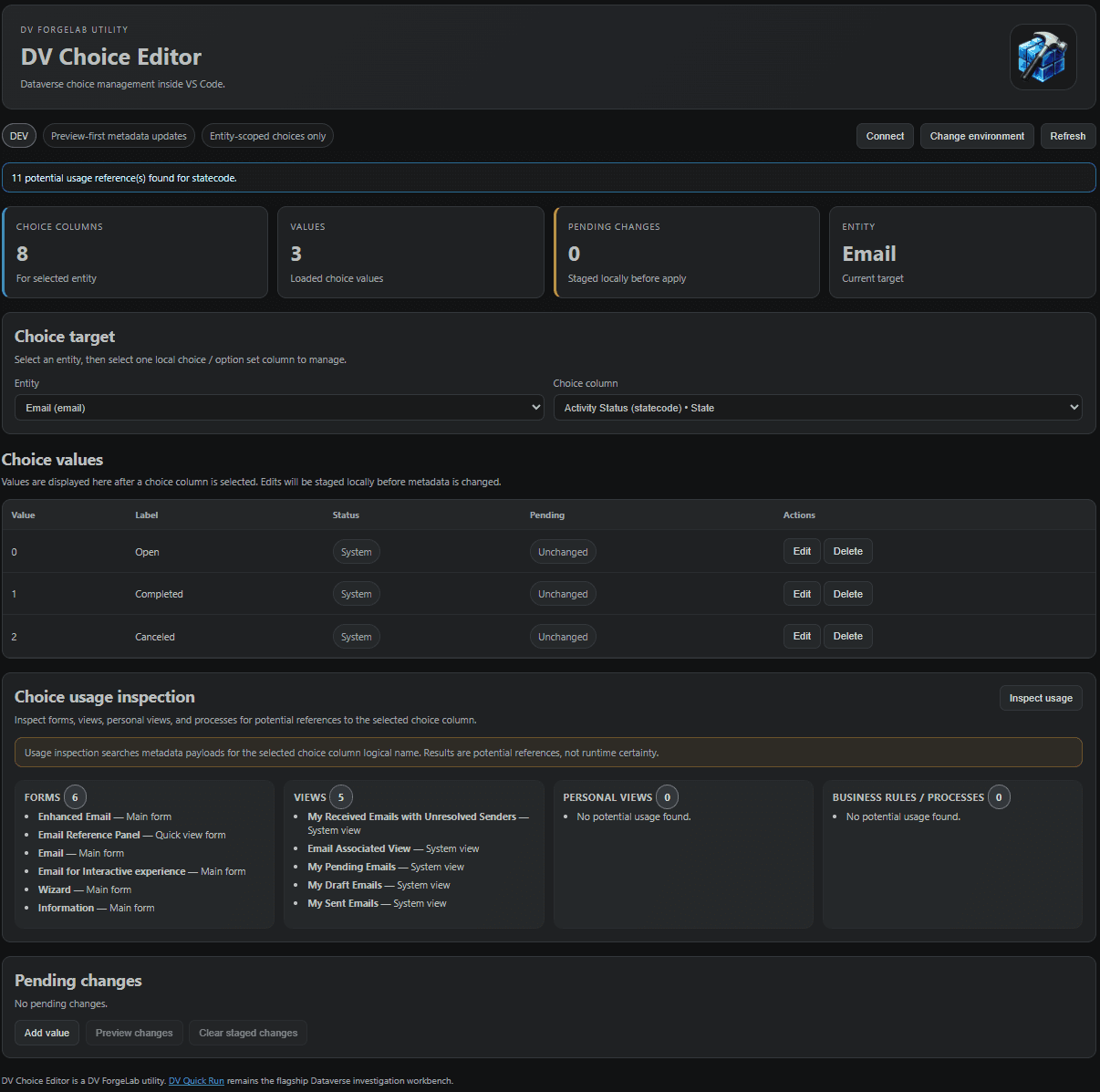Click the My Sent Emails view entry
This screenshot has width=1100, height=1092.
(x=377, y=903)
